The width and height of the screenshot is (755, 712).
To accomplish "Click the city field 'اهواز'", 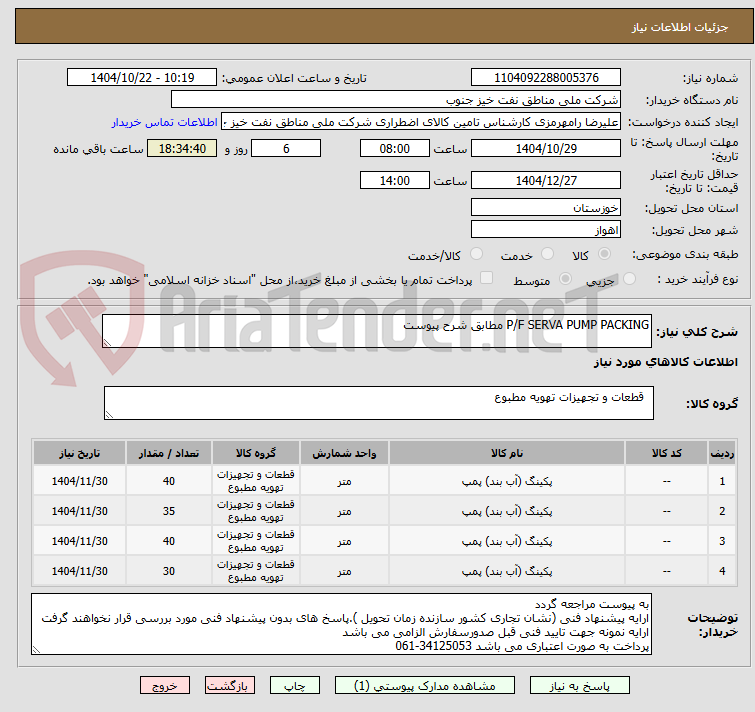I will (546, 230).
